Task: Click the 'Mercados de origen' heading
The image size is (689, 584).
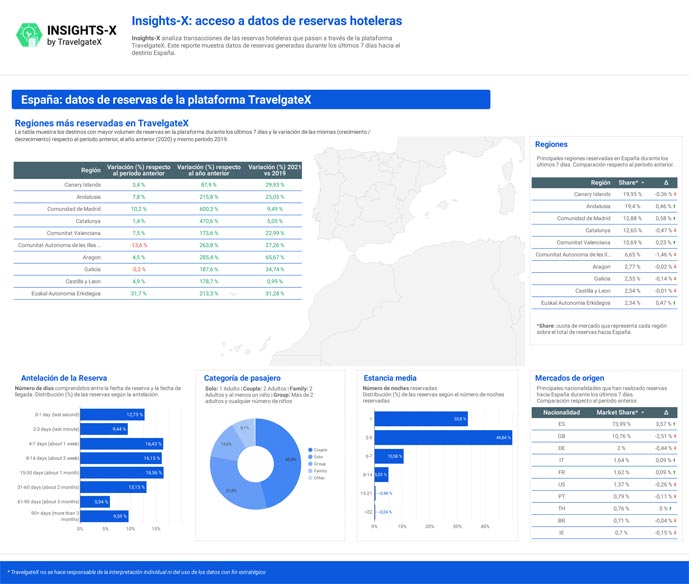Action: (x=569, y=378)
